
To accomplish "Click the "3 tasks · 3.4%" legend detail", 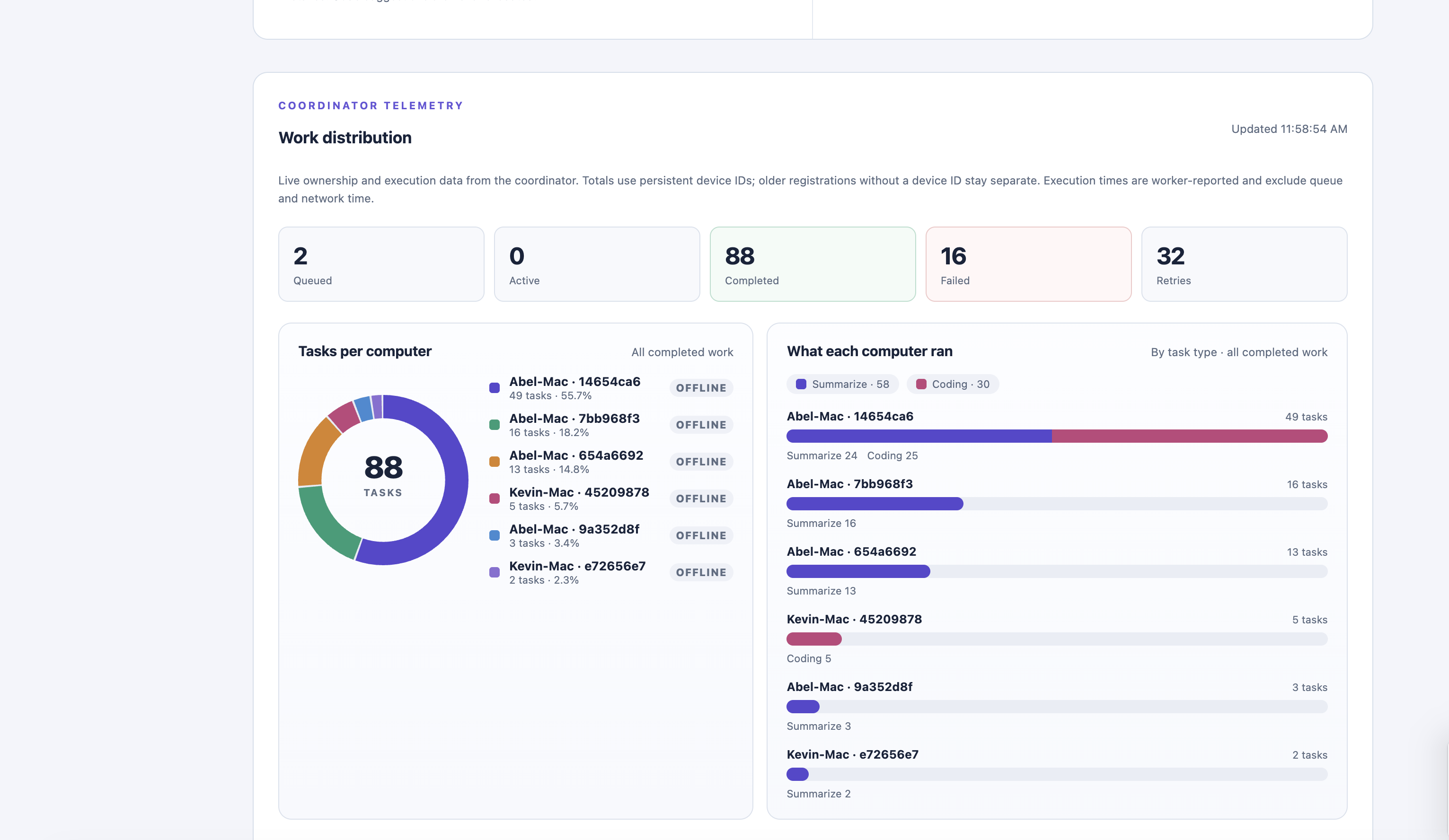I will pyautogui.click(x=544, y=543).
